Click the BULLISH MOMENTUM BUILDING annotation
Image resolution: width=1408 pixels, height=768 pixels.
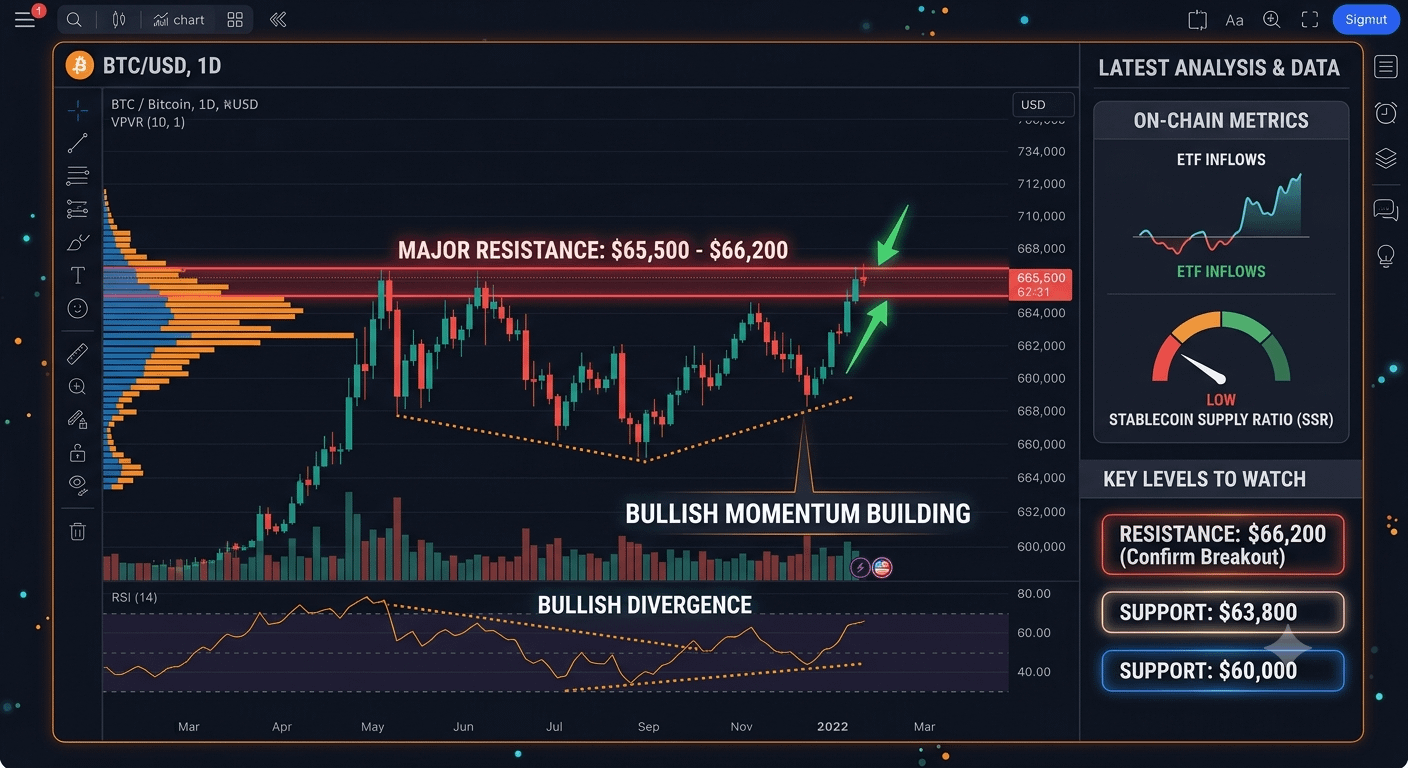pyautogui.click(x=798, y=514)
